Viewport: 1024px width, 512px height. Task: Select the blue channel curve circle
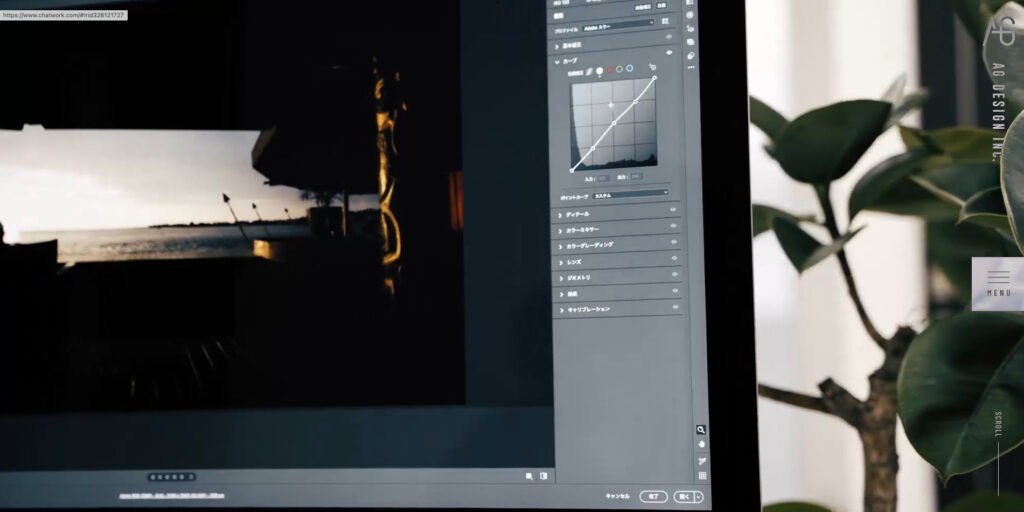pyautogui.click(x=629, y=69)
